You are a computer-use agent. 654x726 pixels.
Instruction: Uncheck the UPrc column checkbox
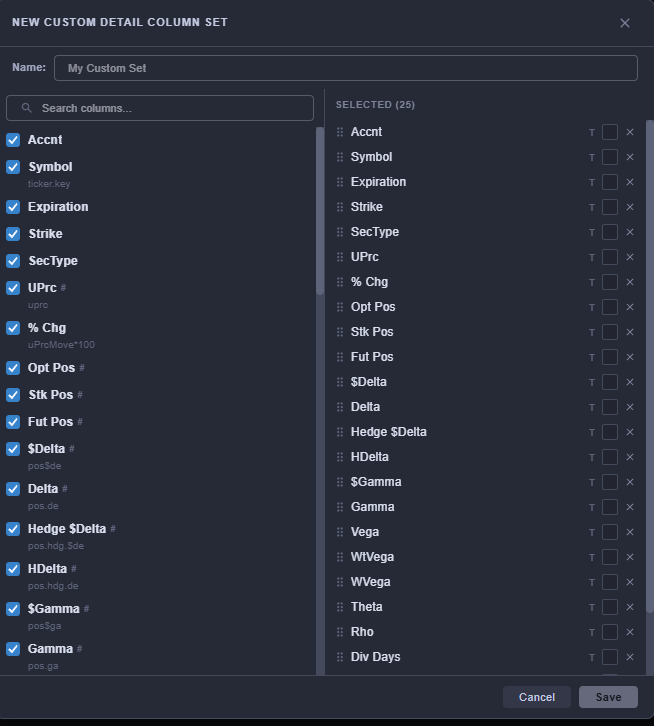[x=13, y=288]
